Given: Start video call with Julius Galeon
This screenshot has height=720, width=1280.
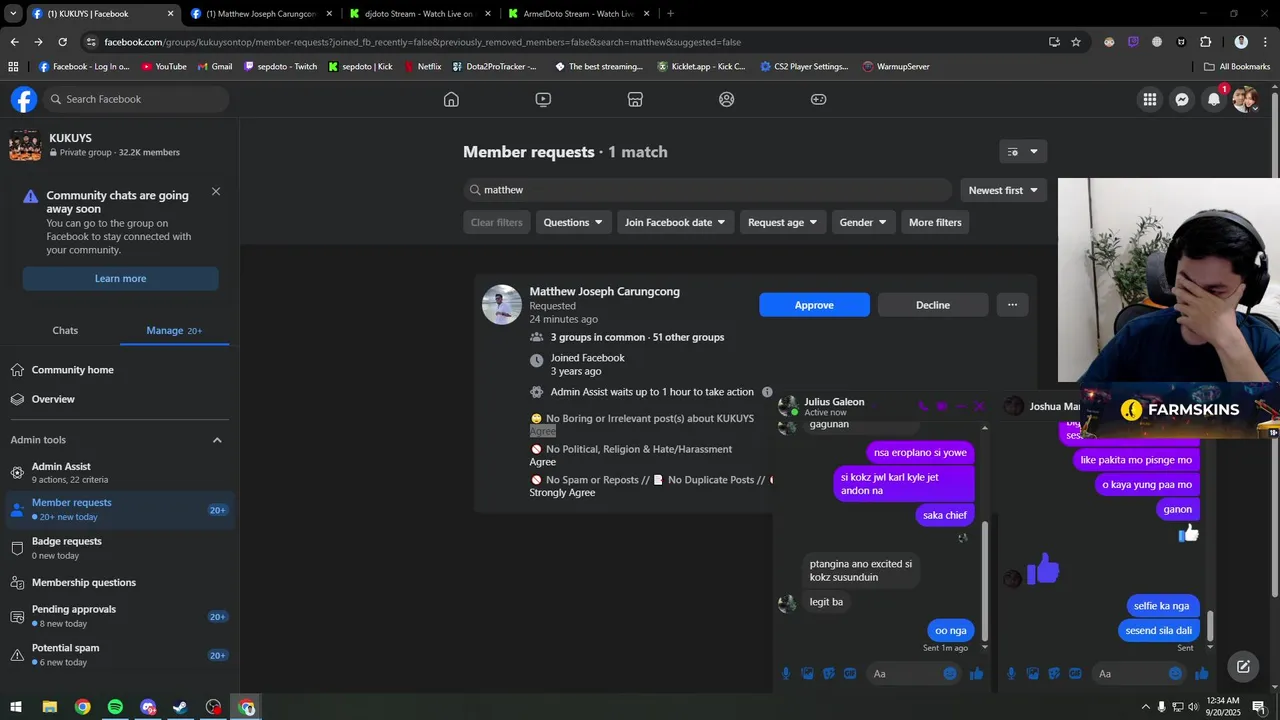Looking at the screenshot, I should click(941, 406).
